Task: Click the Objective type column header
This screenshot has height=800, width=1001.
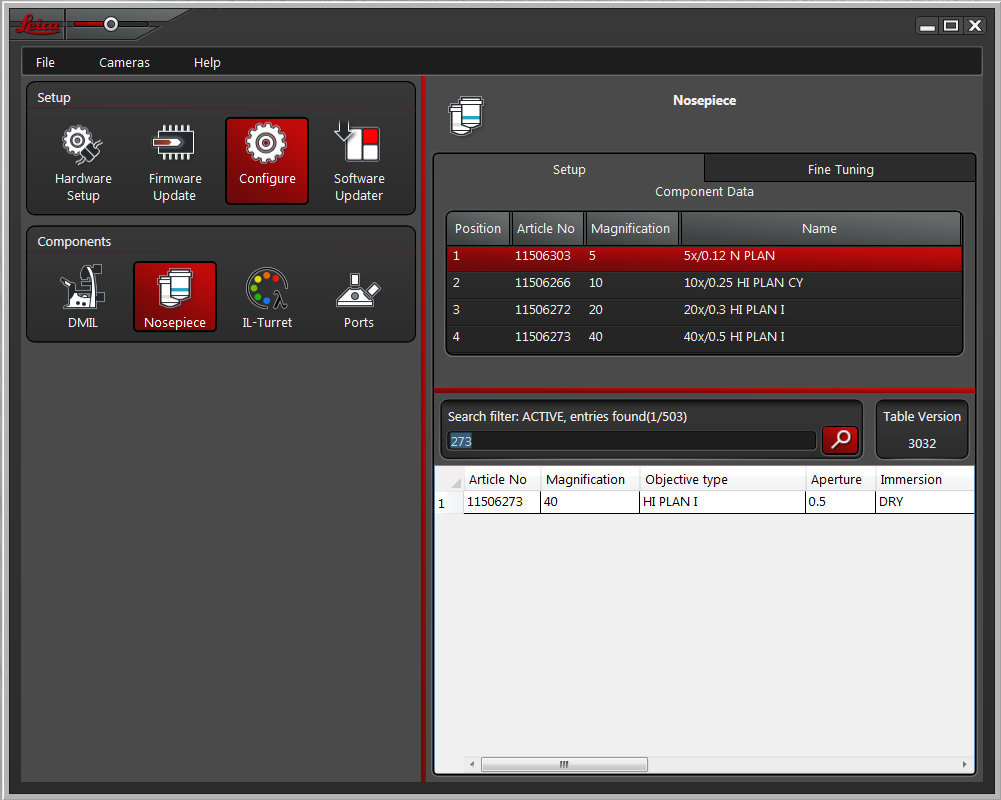Action: [723, 479]
